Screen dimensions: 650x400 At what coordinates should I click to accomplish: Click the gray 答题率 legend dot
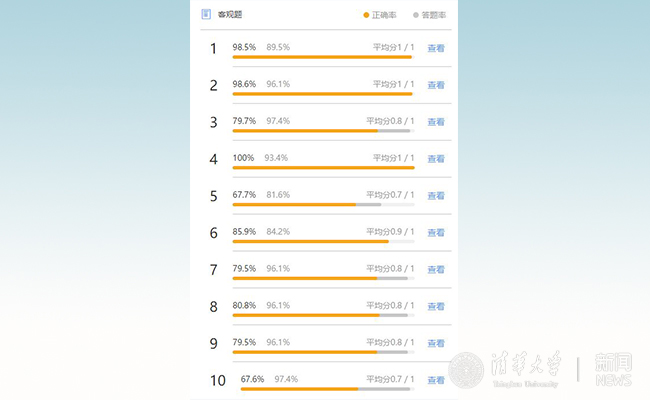coord(416,15)
